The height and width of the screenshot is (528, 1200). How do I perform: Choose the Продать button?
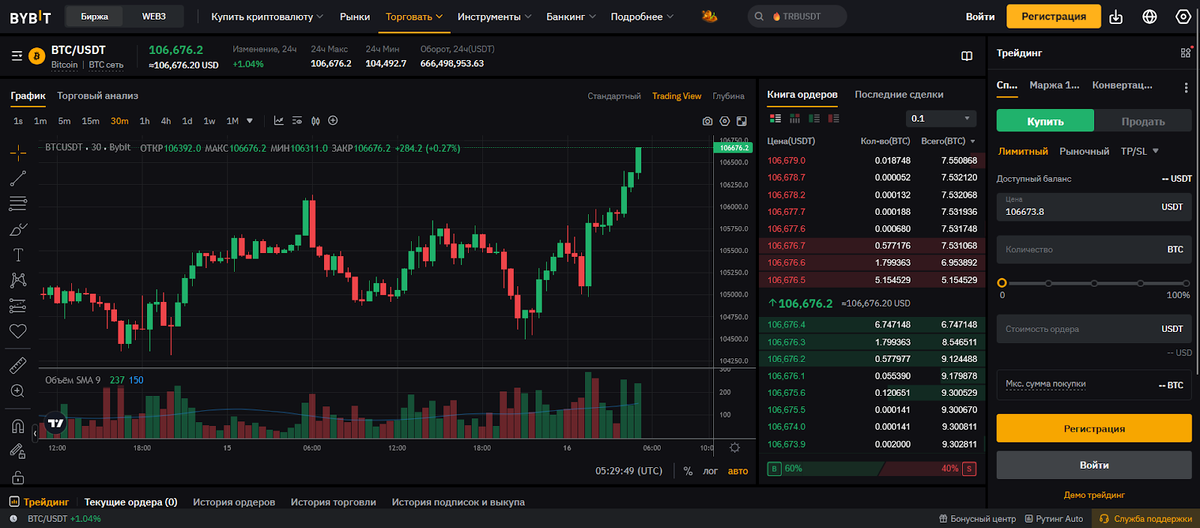pos(1143,121)
